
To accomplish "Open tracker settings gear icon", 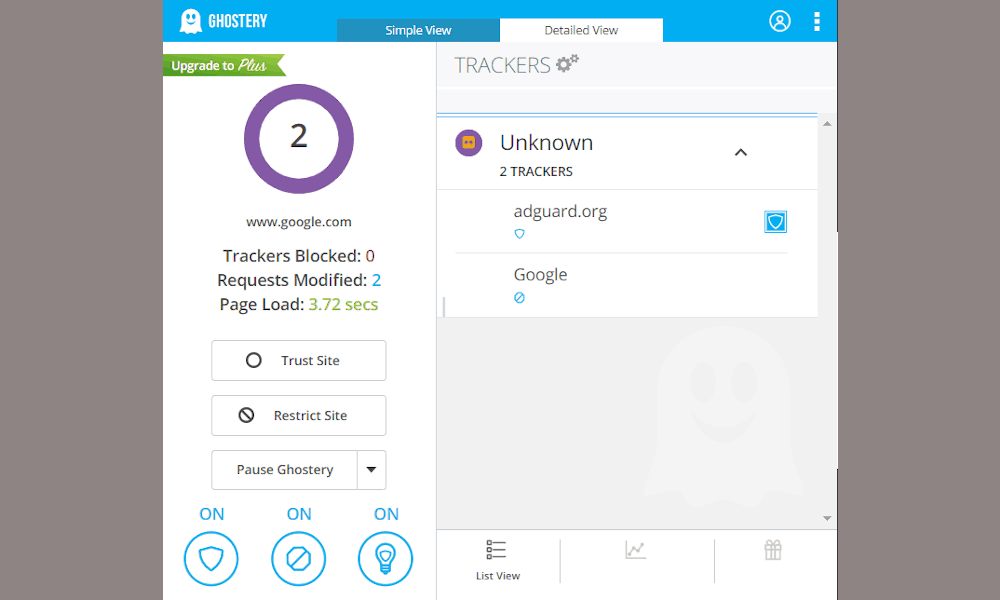I will 567,64.
